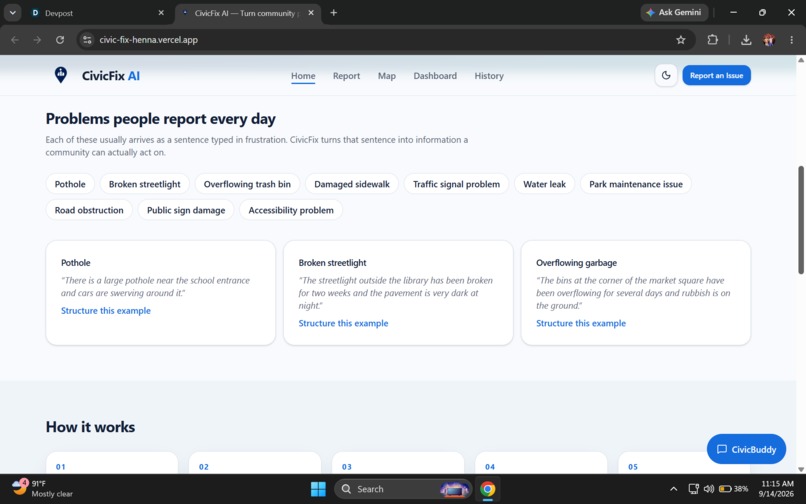The image size is (806, 504).
Task: Click the volume speaker icon
Action: pos(709,489)
